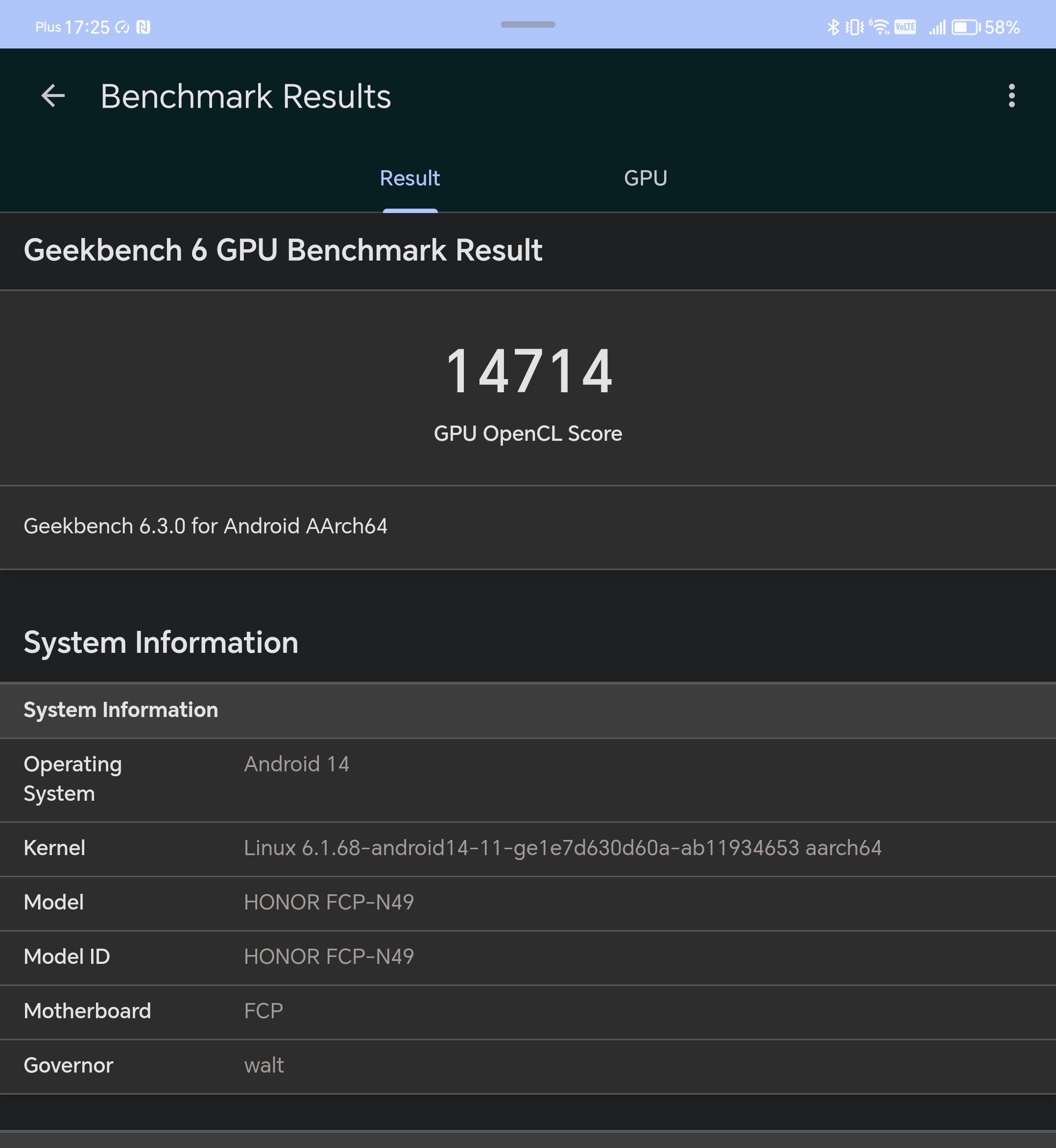Select the Result tab
Image resolution: width=1056 pixels, height=1148 pixels.
pyautogui.click(x=409, y=178)
